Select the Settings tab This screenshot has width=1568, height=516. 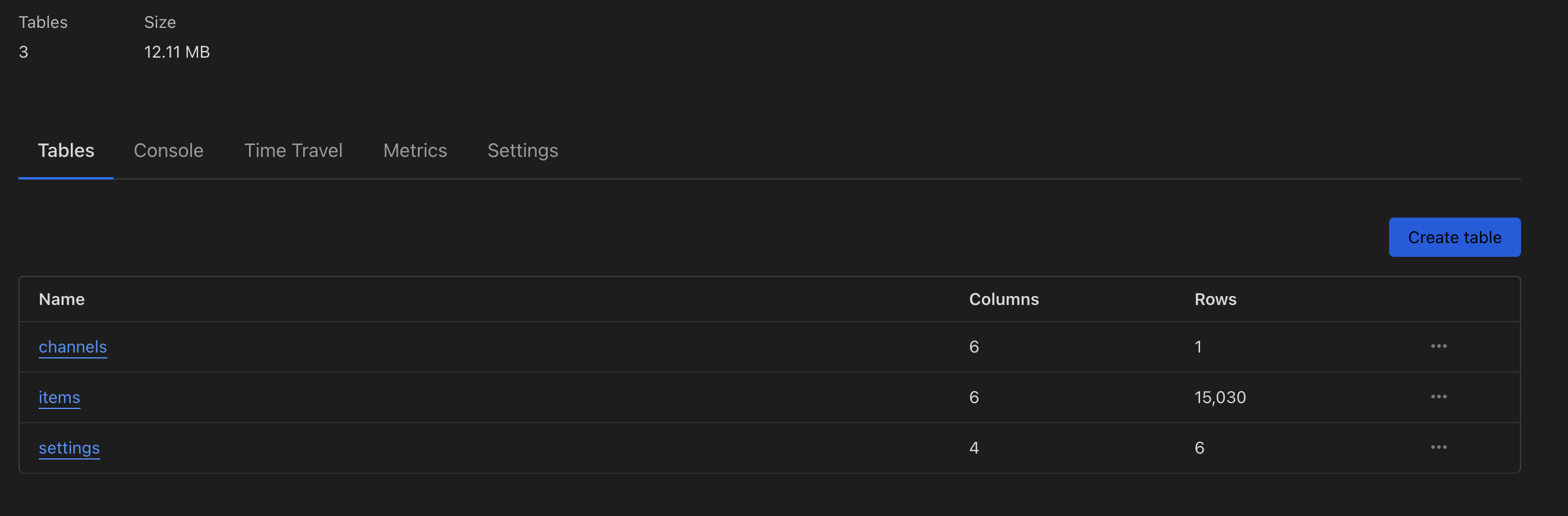point(522,150)
